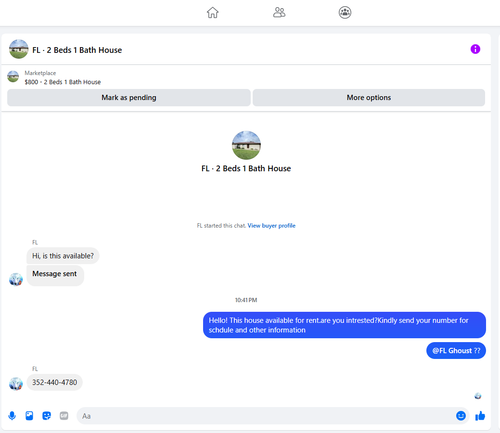
Task: Click the 'Marketplace' label above the listing price
Action: [40, 73]
